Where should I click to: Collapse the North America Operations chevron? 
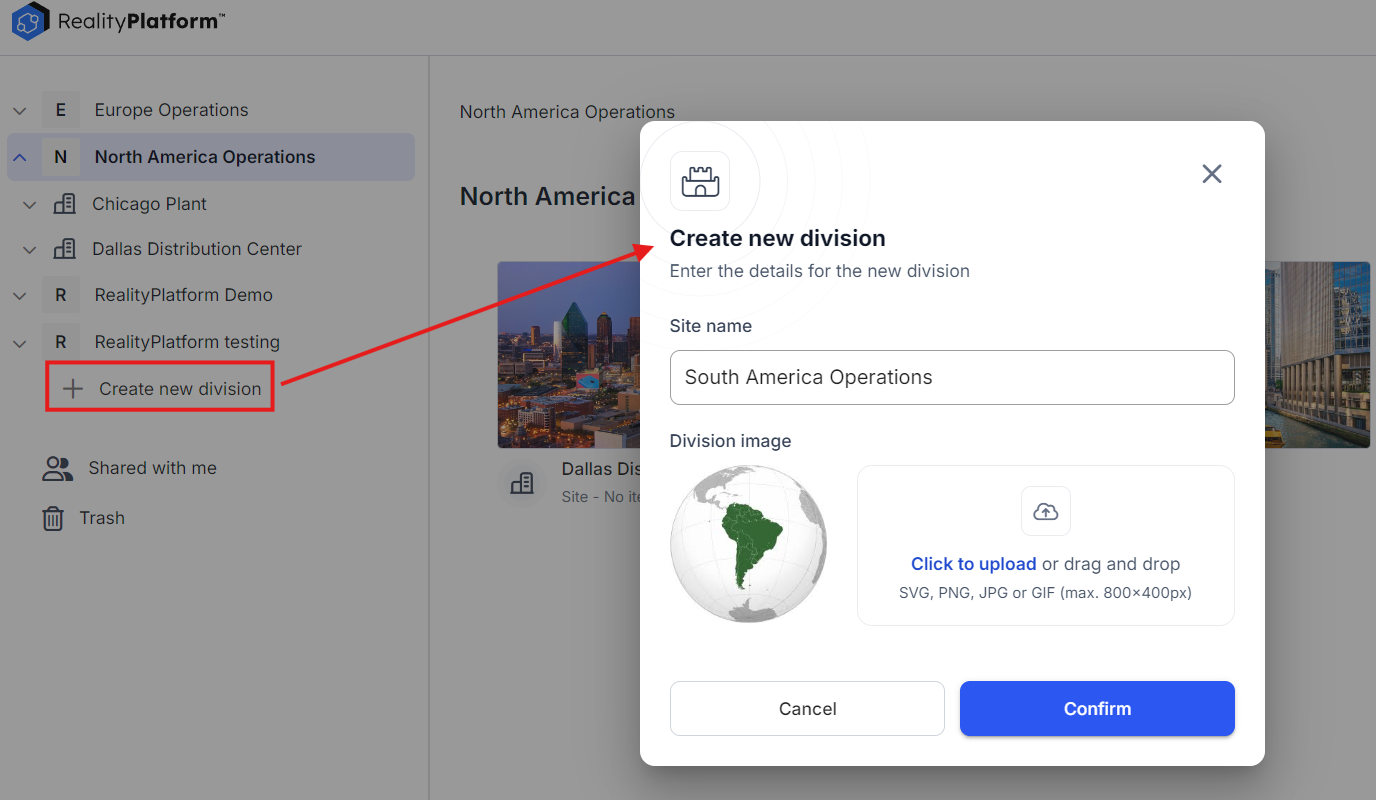(x=20, y=157)
